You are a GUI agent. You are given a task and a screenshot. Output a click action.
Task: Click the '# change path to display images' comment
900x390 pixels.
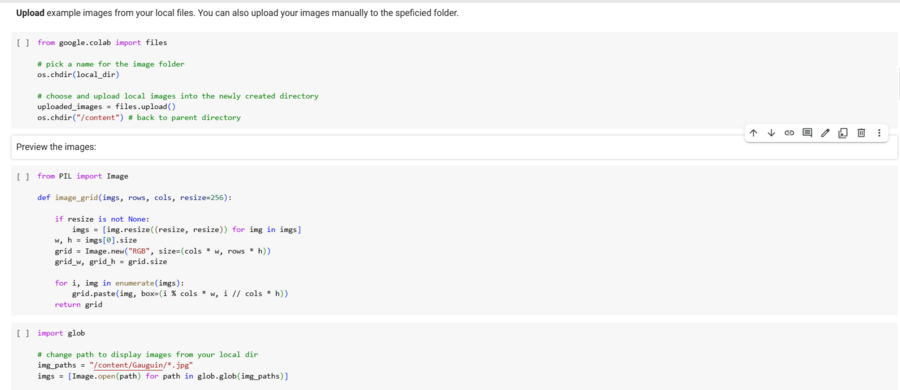click(148, 355)
